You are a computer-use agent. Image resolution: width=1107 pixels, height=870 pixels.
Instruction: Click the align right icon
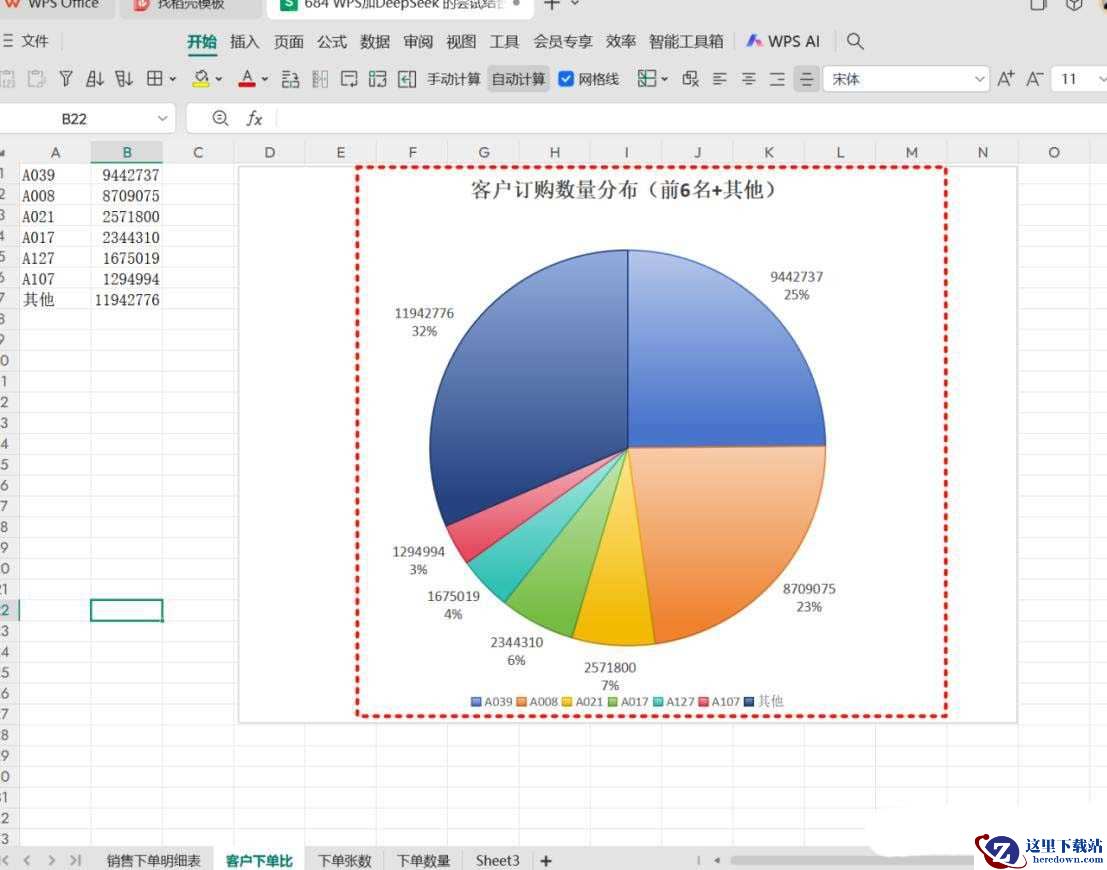tap(777, 79)
